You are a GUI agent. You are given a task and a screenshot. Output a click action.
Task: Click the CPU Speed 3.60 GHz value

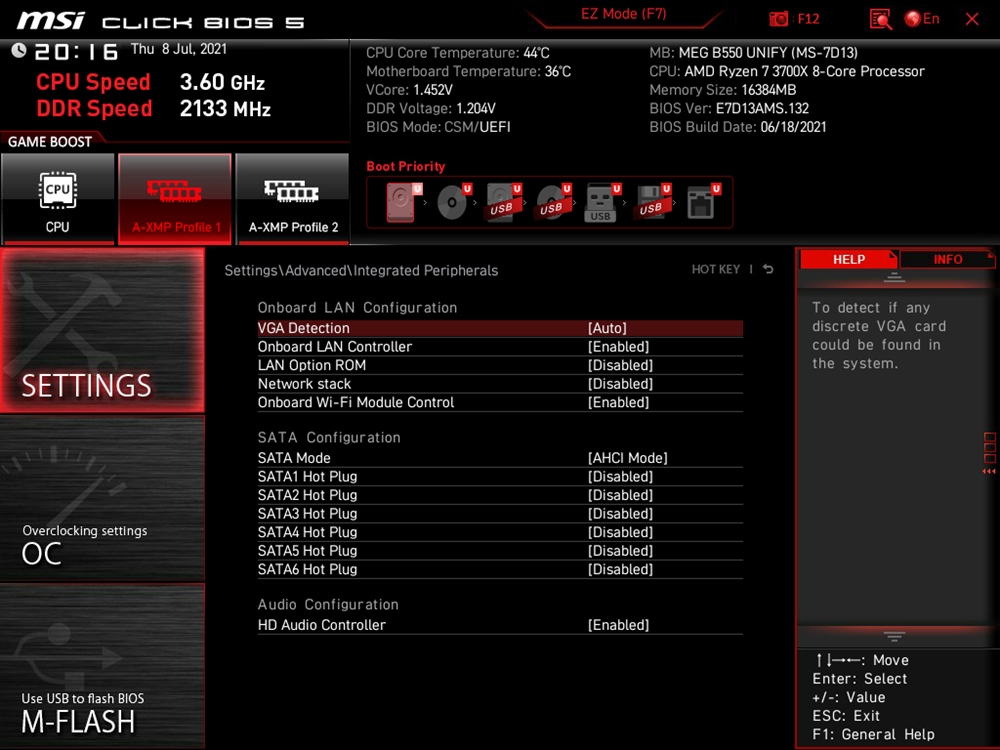tap(222, 82)
